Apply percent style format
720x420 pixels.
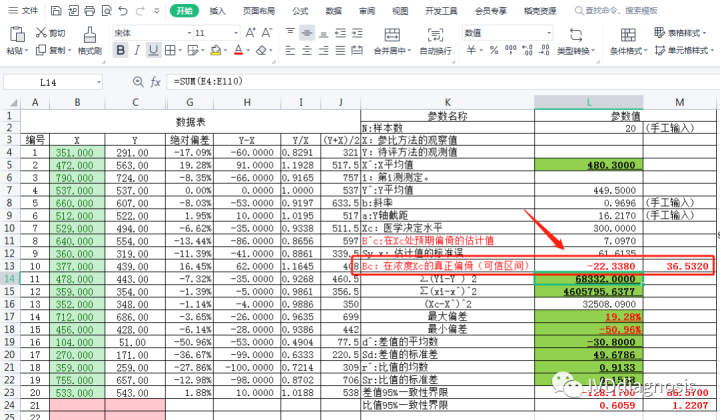coord(494,50)
